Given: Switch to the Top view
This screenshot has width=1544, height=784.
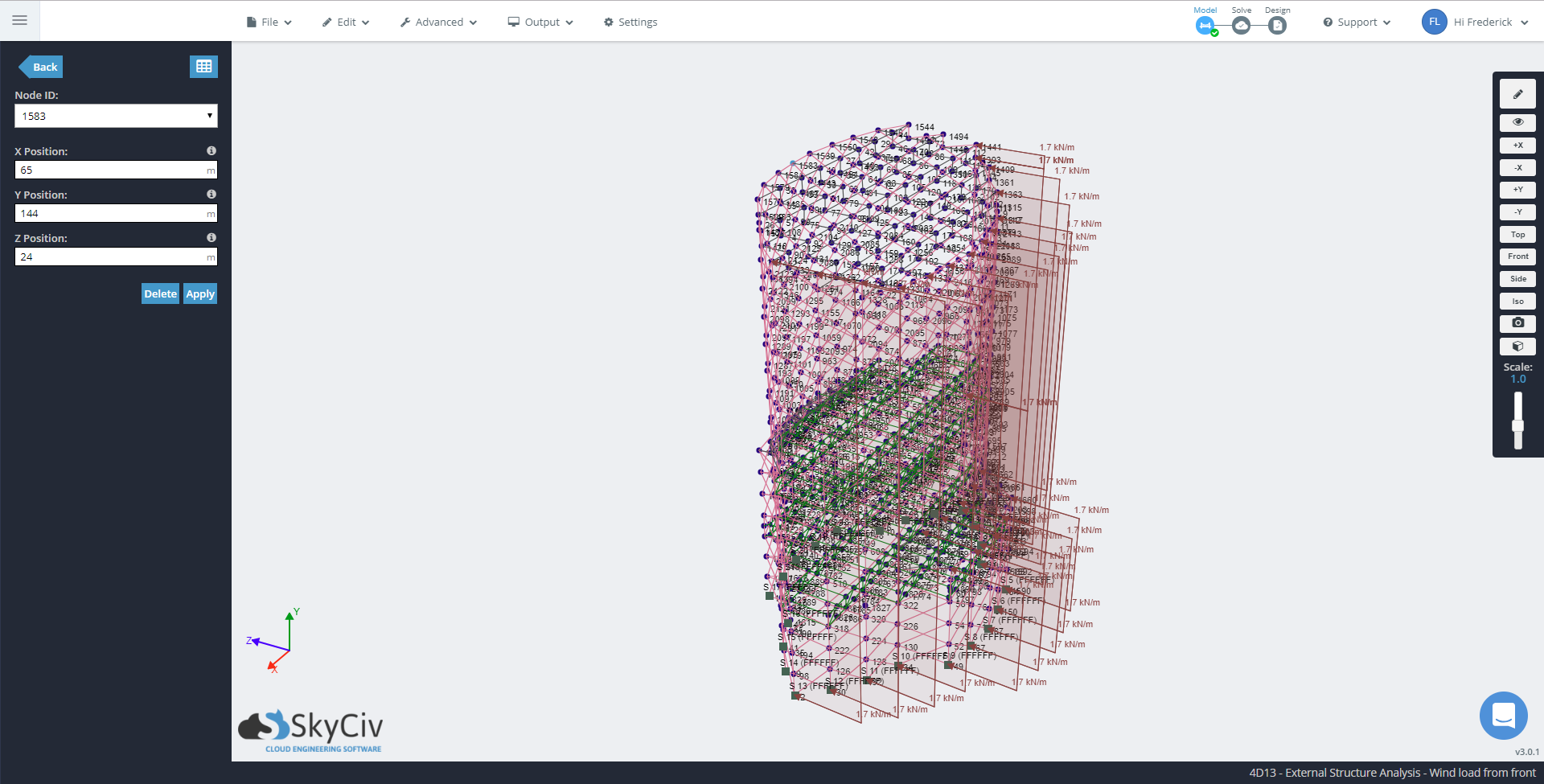Looking at the screenshot, I should (1517, 235).
